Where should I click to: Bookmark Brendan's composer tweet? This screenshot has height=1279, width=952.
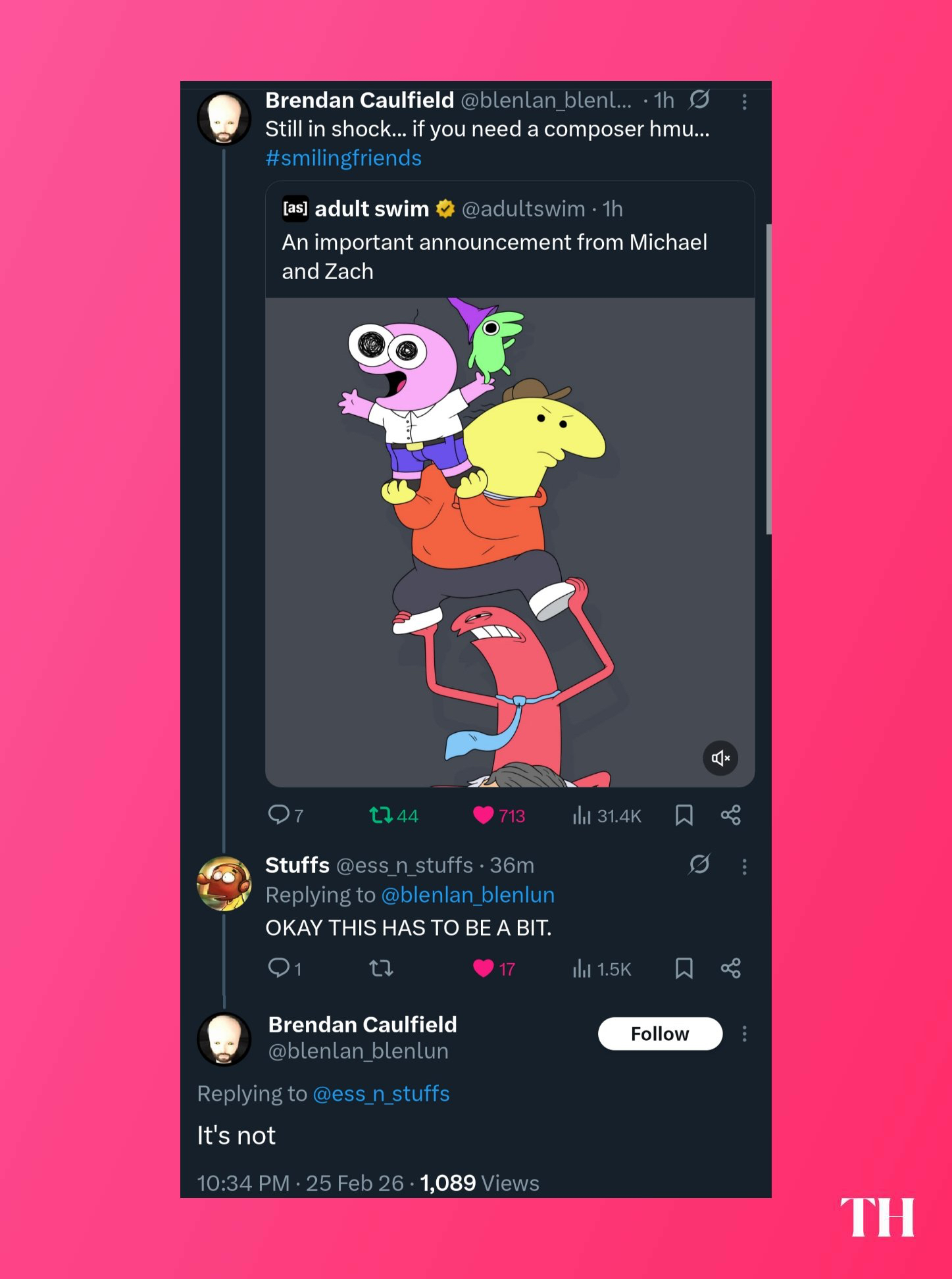point(684,815)
